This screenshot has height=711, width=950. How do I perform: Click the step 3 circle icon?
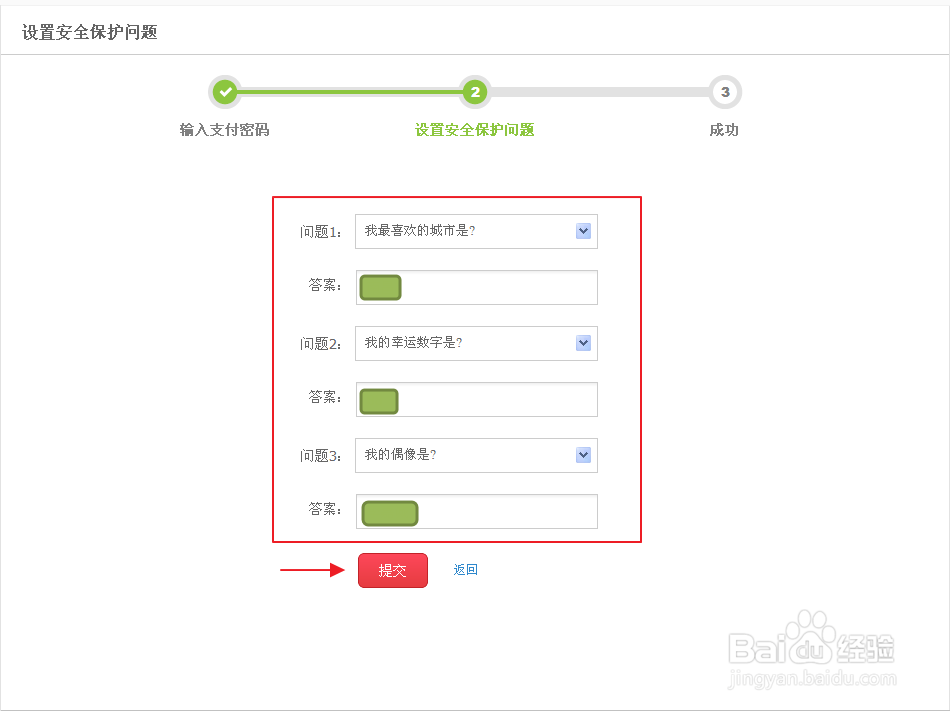[x=725, y=92]
